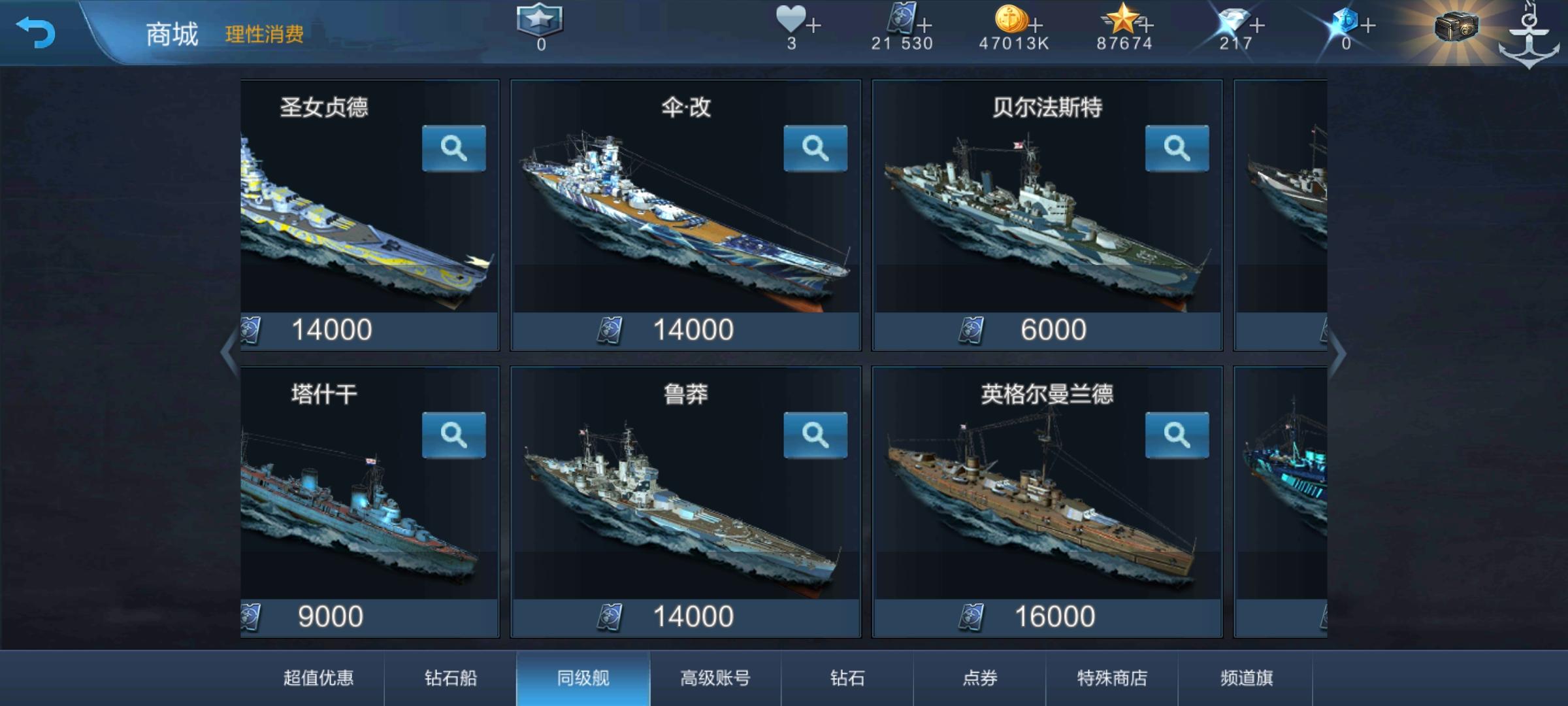
Task: Select the 超值优惠 tab
Action: (318, 679)
